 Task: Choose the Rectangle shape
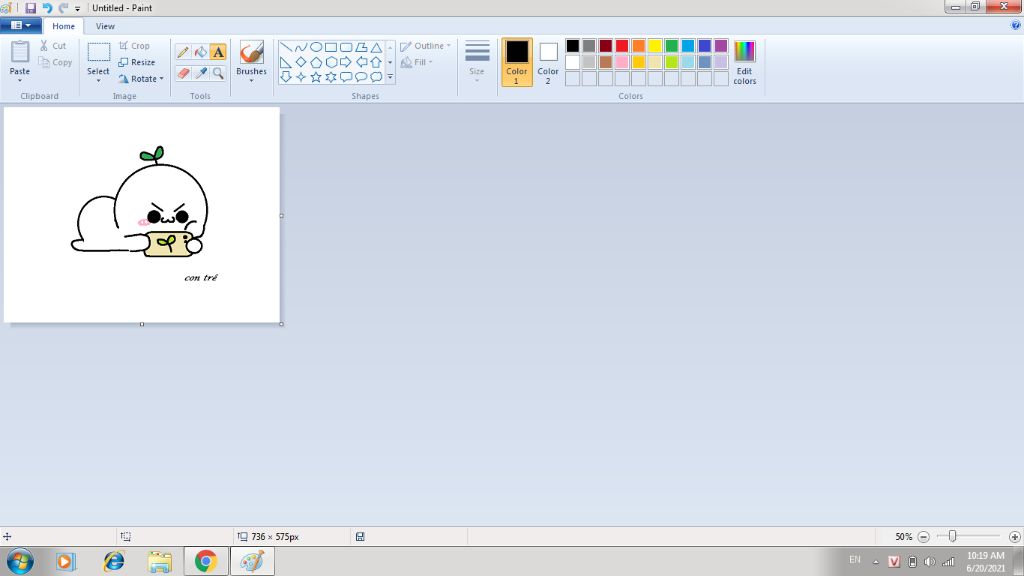tap(331, 47)
